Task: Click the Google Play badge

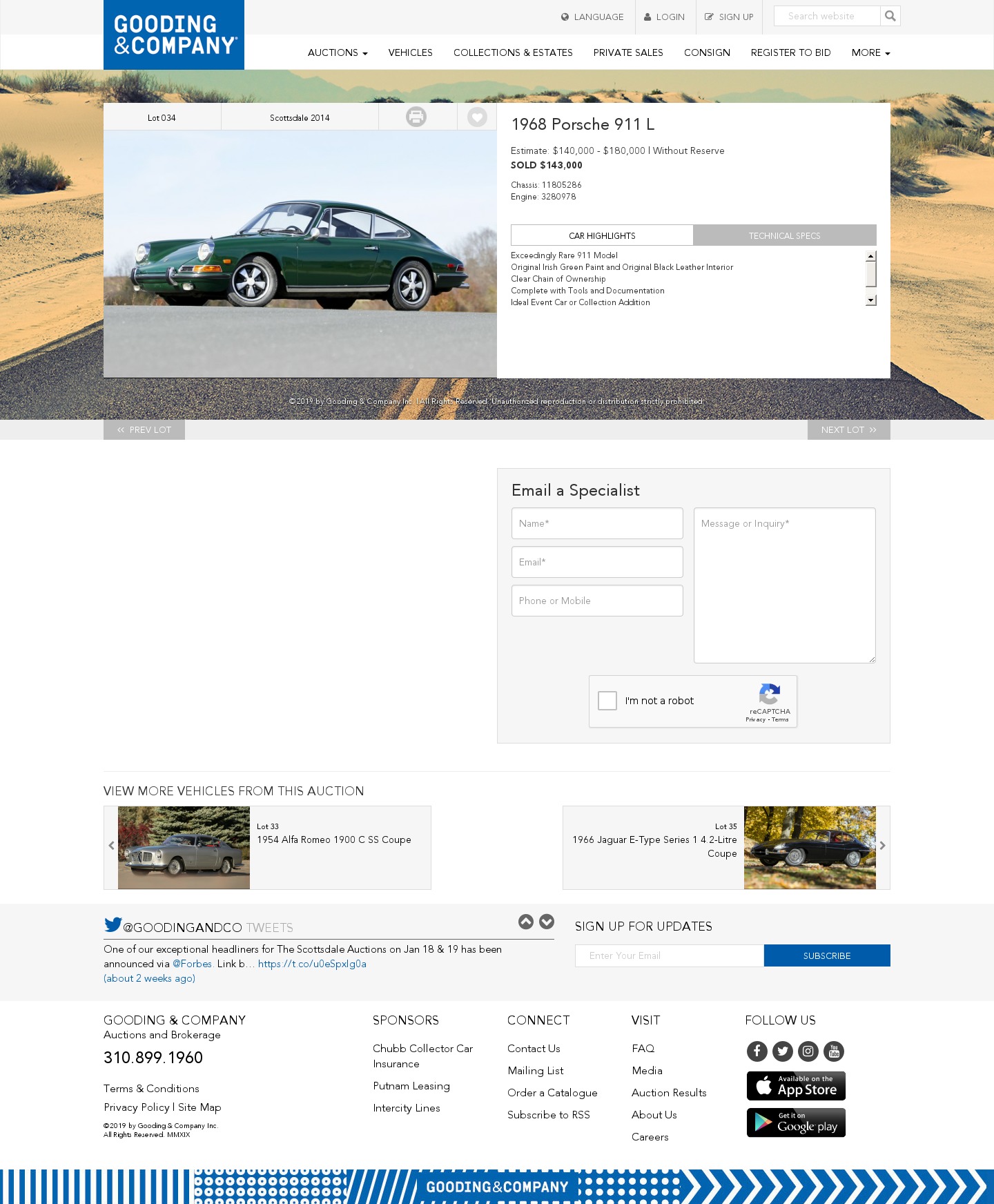Action: [796, 1123]
